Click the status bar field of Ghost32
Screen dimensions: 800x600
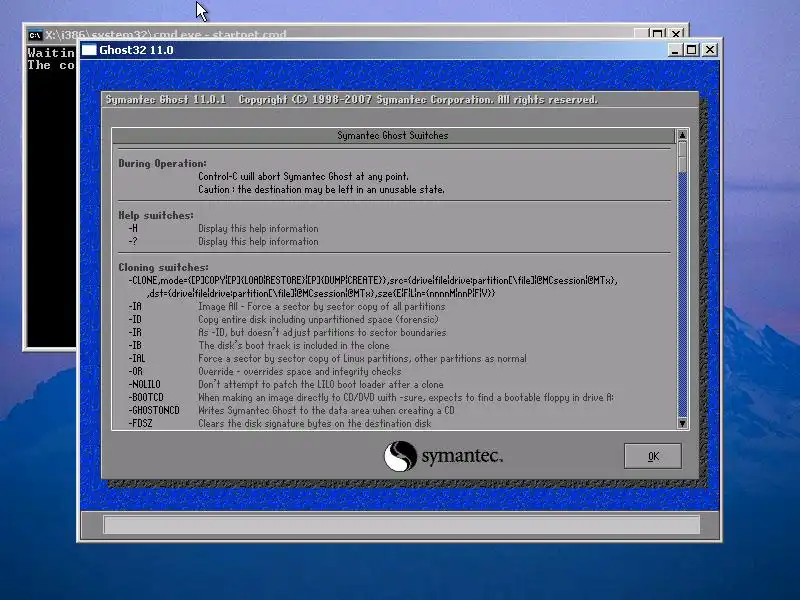402,524
